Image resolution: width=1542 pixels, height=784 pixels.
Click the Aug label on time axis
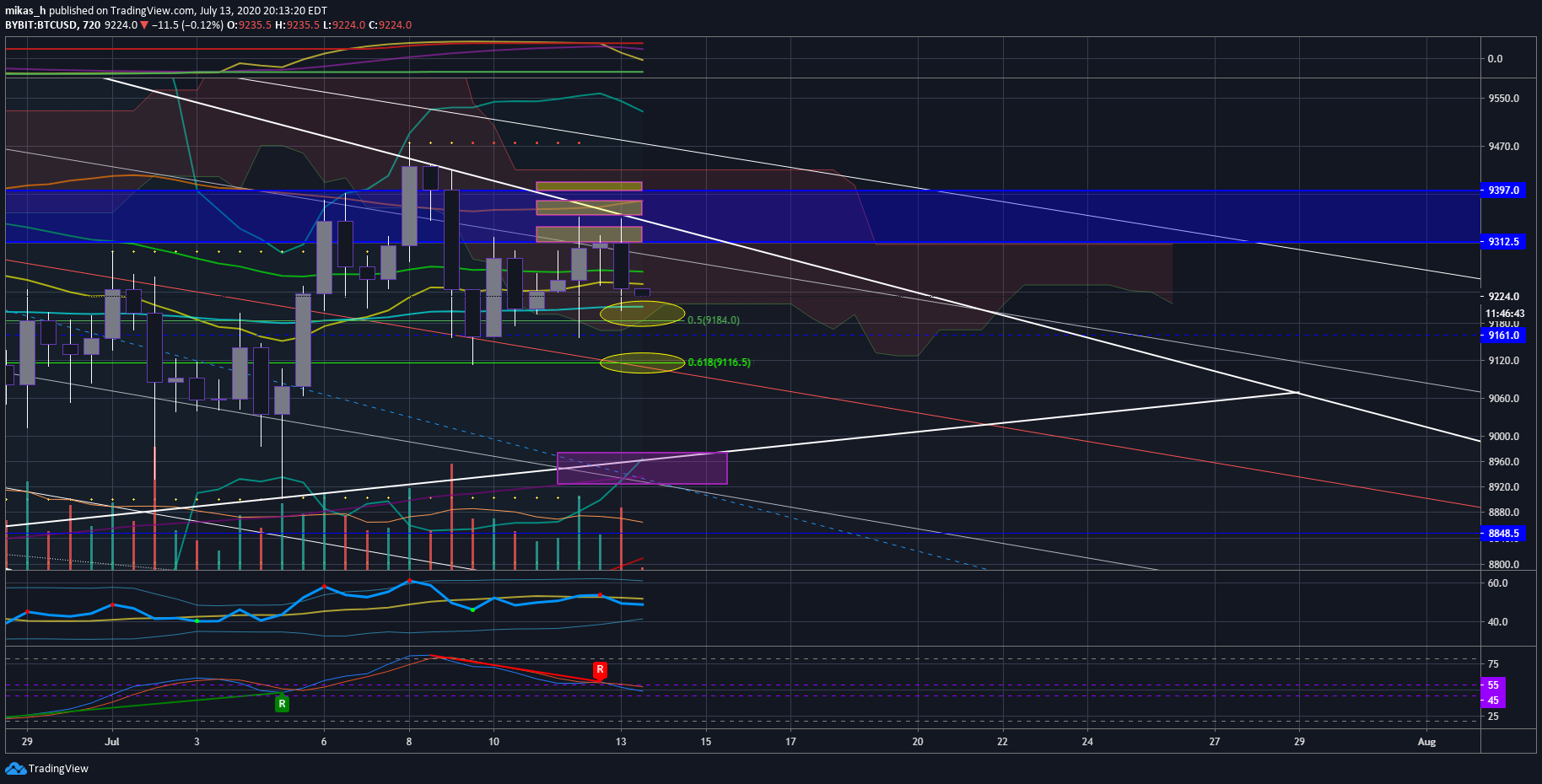click(x=1426, y=742)
